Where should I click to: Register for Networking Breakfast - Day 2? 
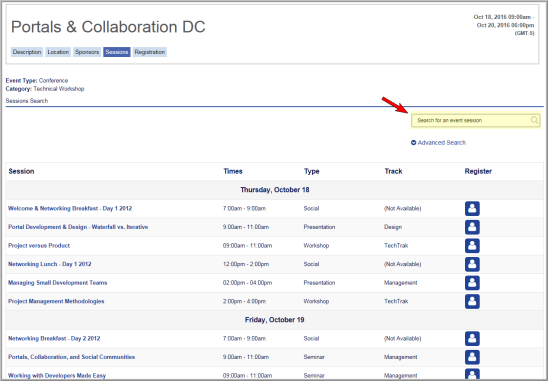tap(472, 339)
